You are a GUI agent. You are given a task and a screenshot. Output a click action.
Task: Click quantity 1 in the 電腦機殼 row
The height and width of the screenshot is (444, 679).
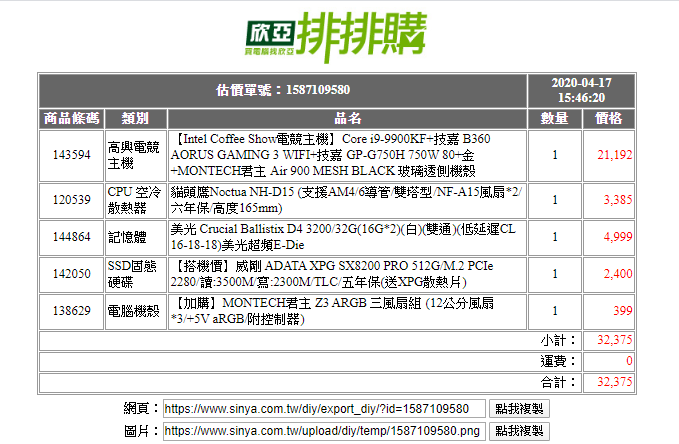555,311
